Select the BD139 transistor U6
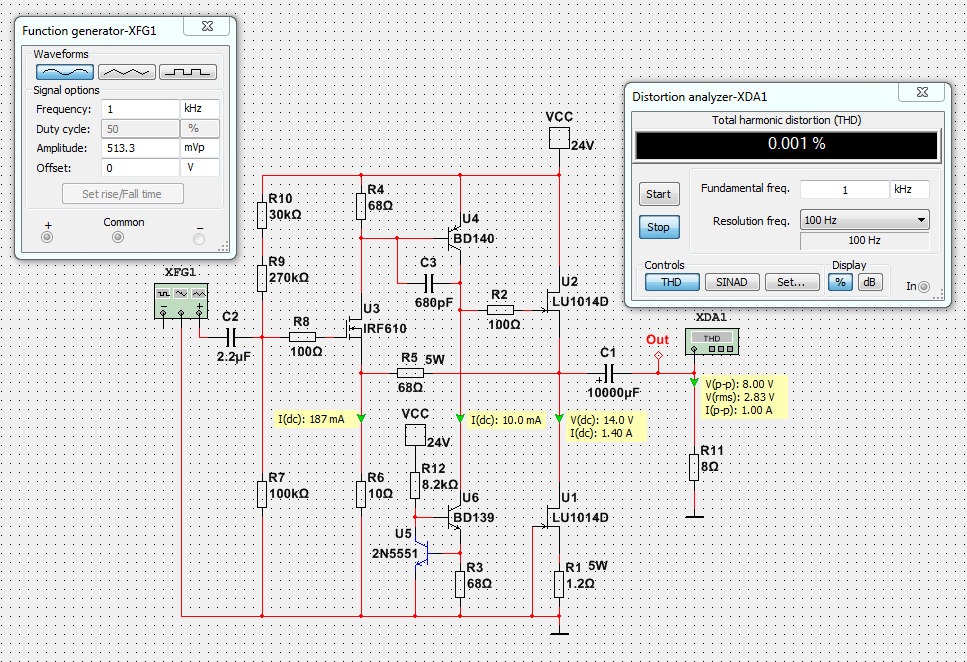Screen dimensions: 967x662 point(455,517)
